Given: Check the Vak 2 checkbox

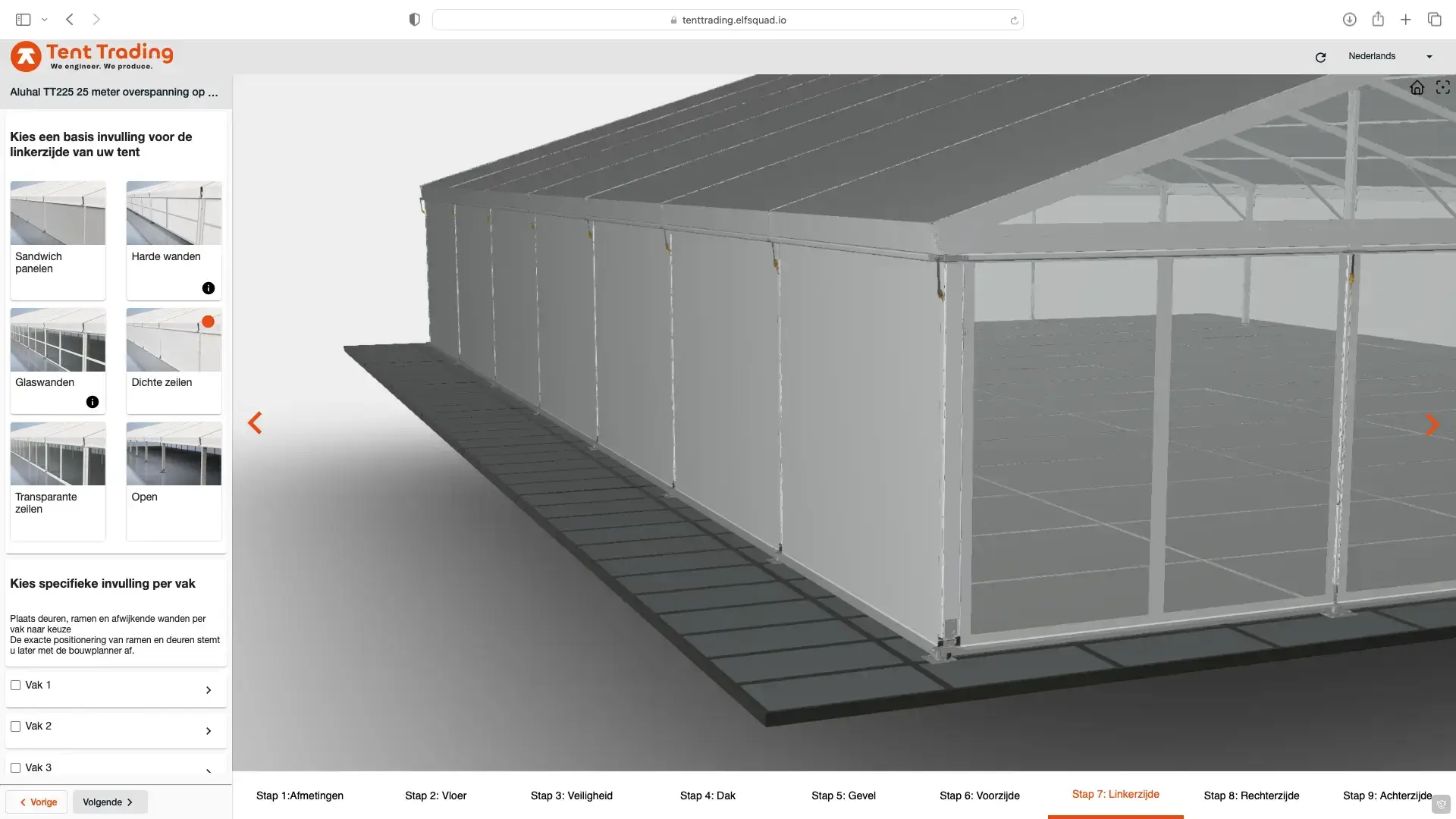Looking at the screenshot, I should coord(15,726).
